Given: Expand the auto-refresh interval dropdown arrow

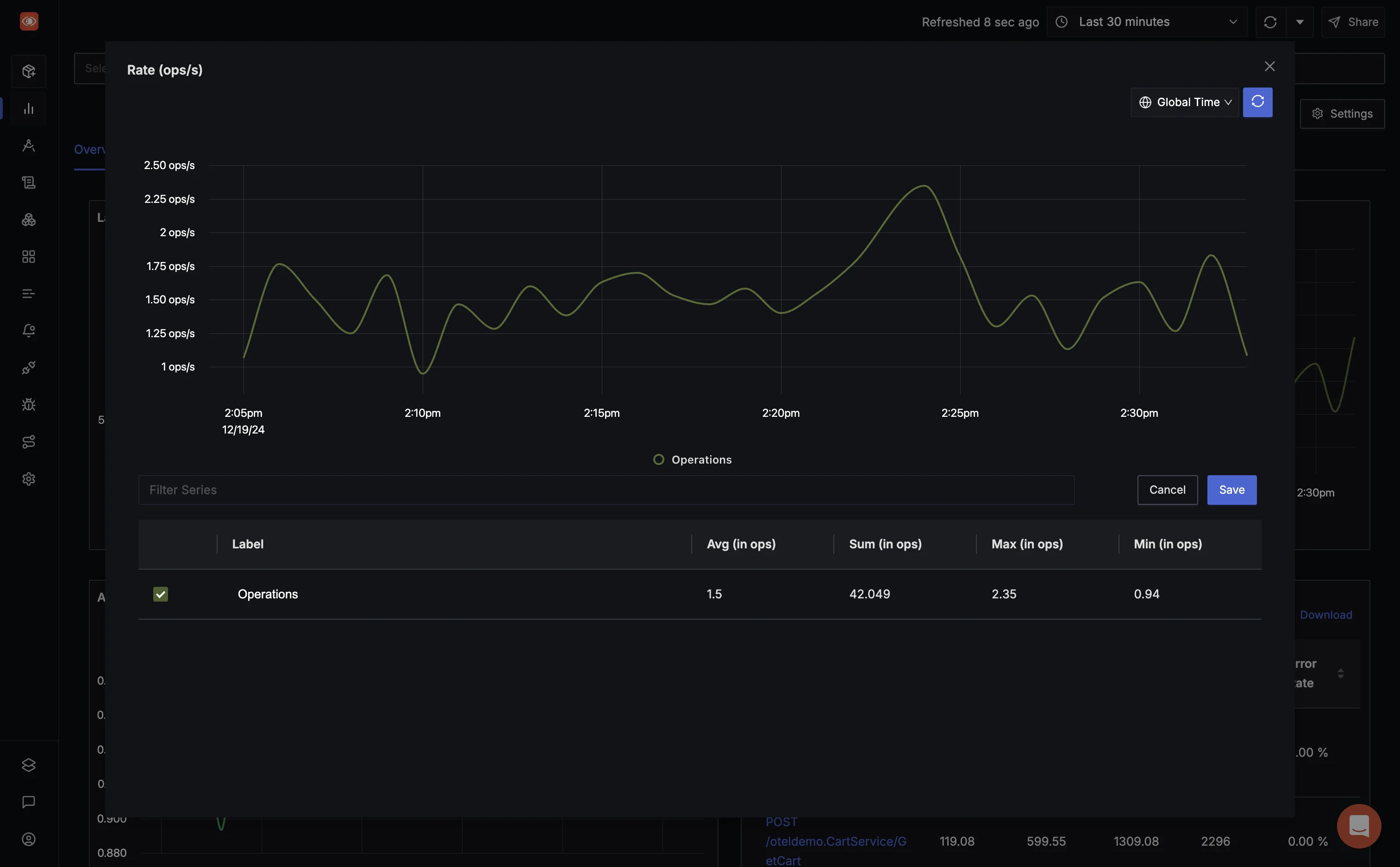Looking at the screenshot, I should point(1300,22).
